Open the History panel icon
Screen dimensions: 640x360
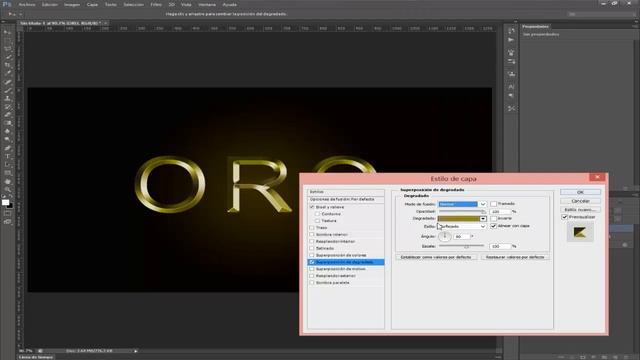point(511,31)
